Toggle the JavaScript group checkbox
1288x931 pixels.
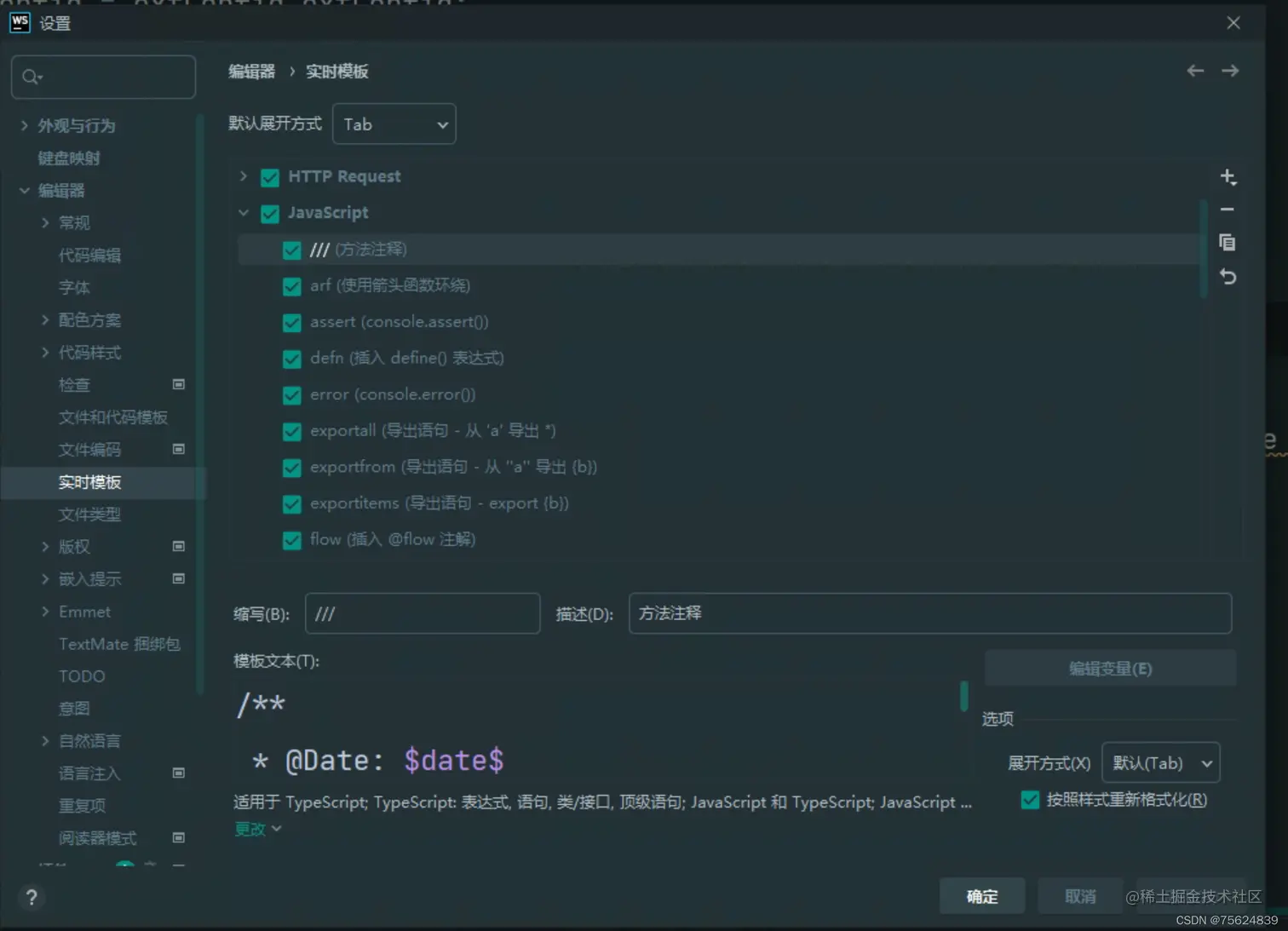270,214
